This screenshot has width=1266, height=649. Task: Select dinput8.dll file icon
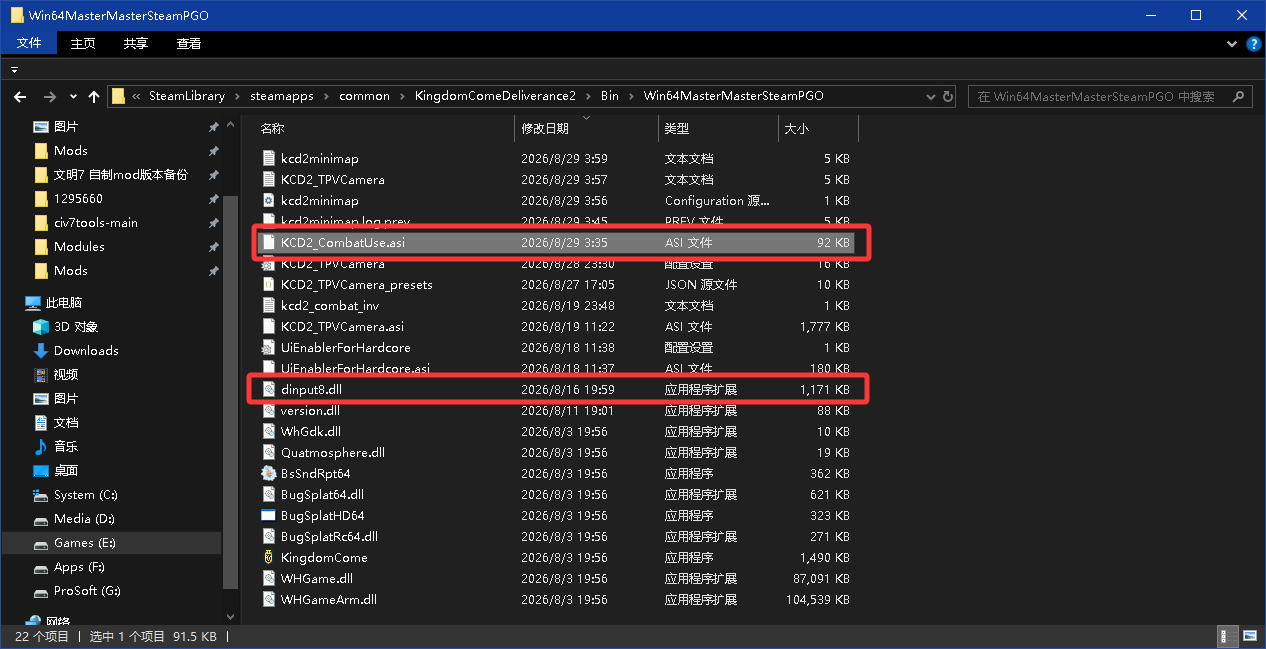tap(268, 389)
